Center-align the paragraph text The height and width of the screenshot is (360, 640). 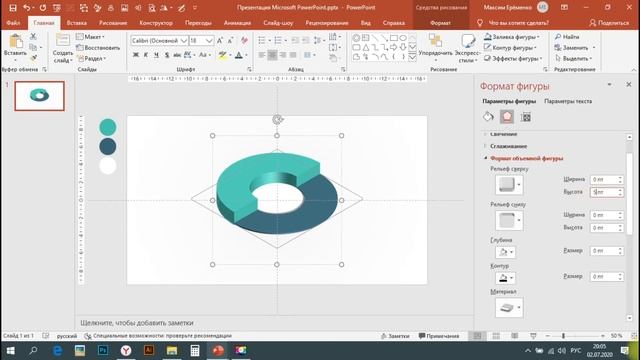[272, 55]
